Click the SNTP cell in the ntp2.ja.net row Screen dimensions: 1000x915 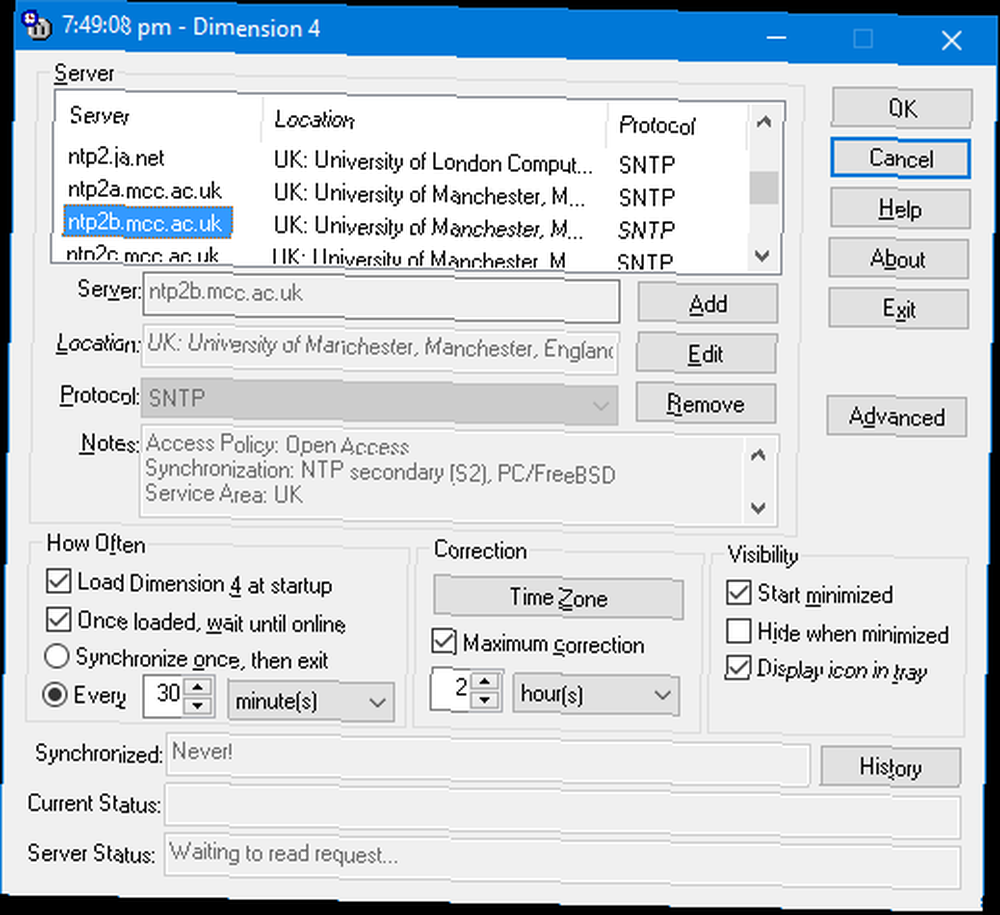(647, 165)
